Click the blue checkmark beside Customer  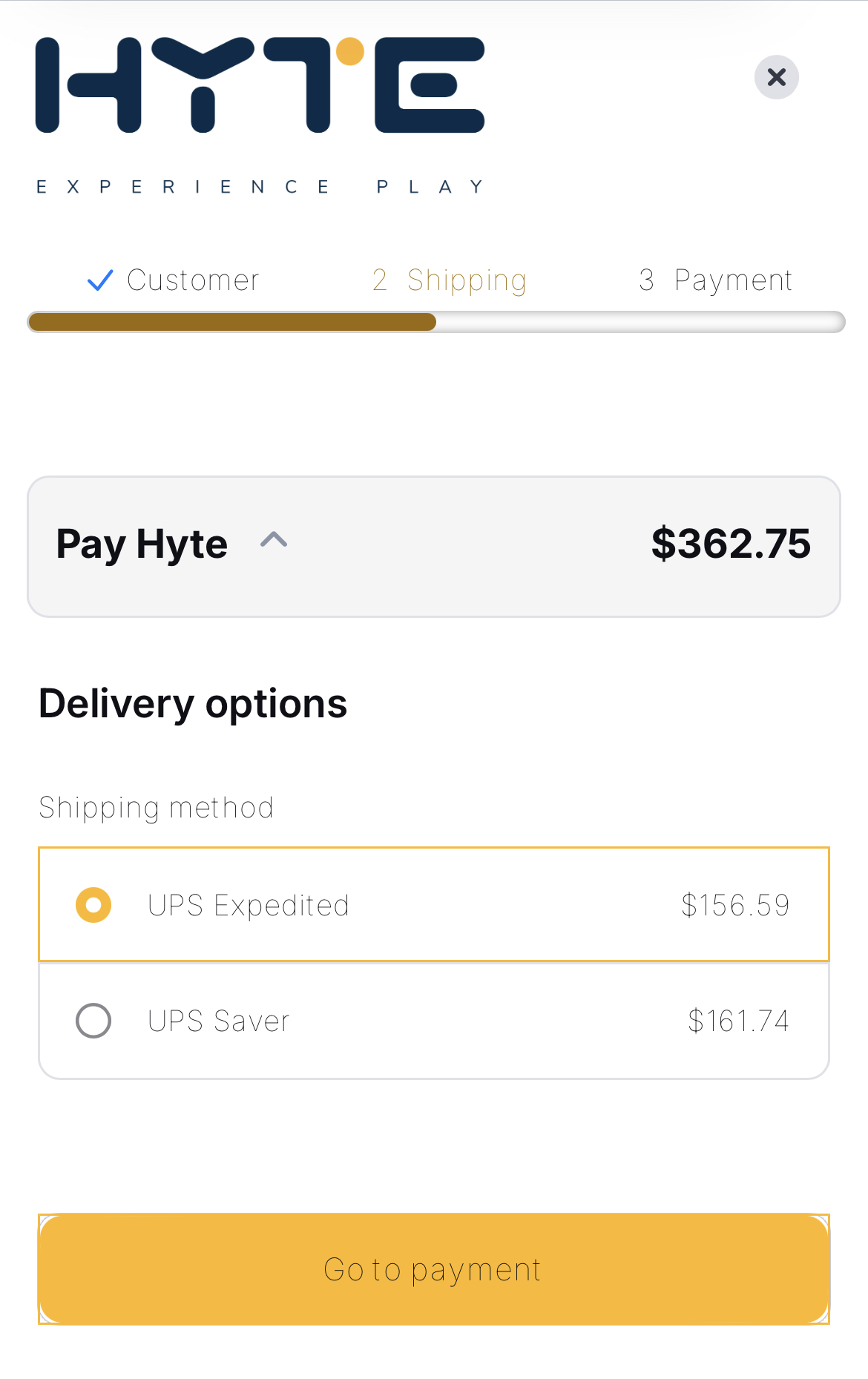point(100,280)
